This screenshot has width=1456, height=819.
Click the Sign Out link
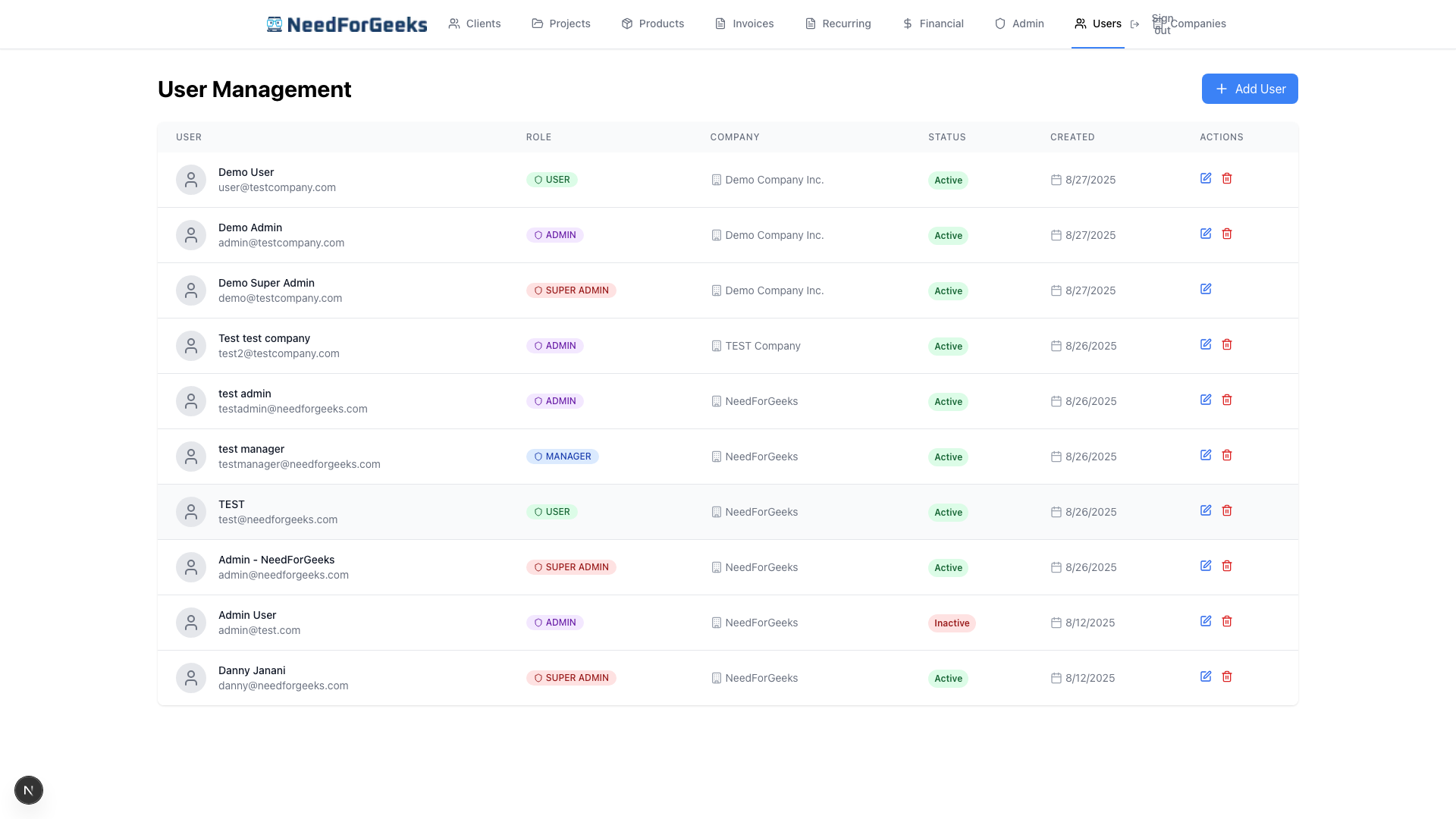1162,24
